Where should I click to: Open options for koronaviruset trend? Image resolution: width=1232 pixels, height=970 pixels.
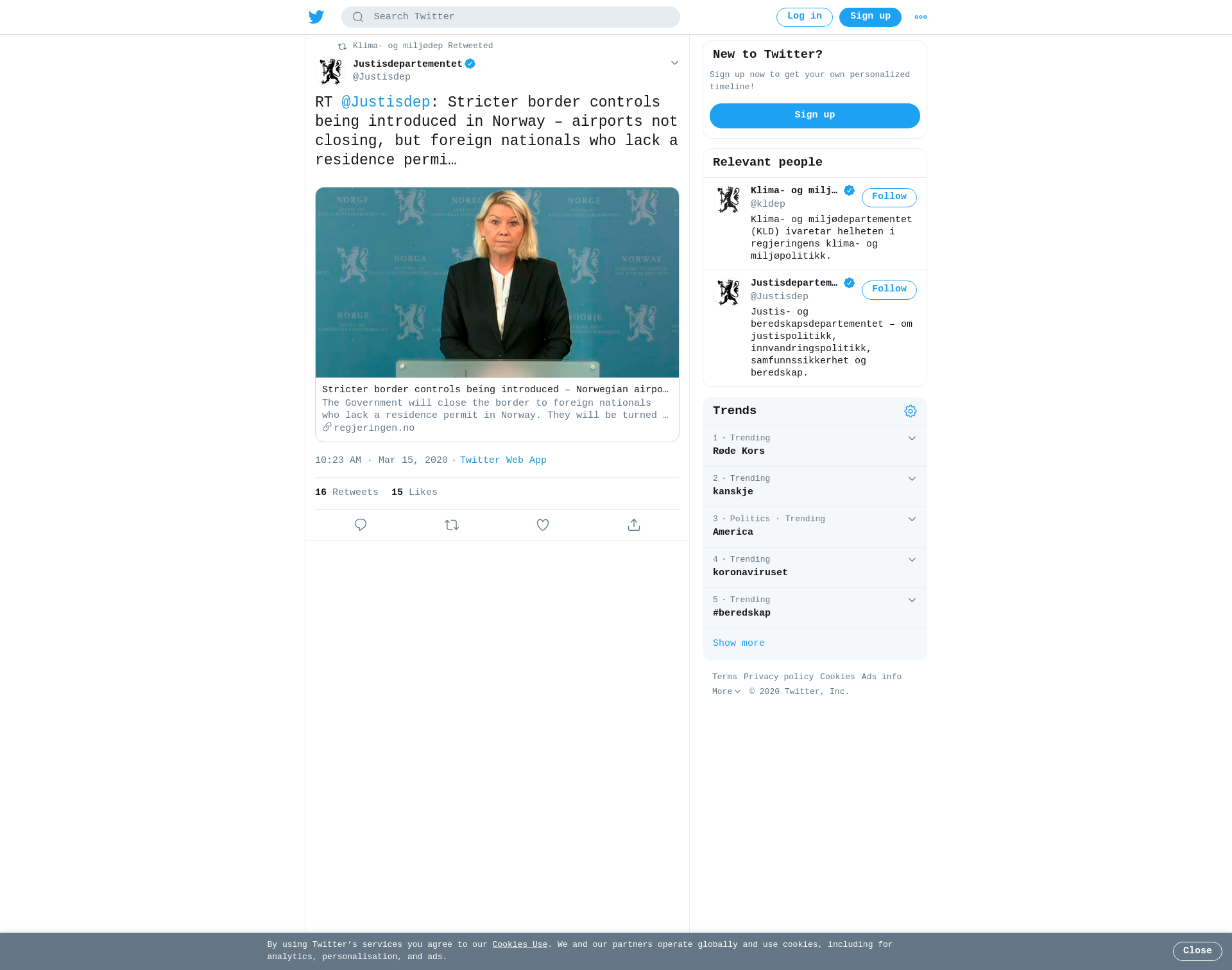[x=912, y=560]
